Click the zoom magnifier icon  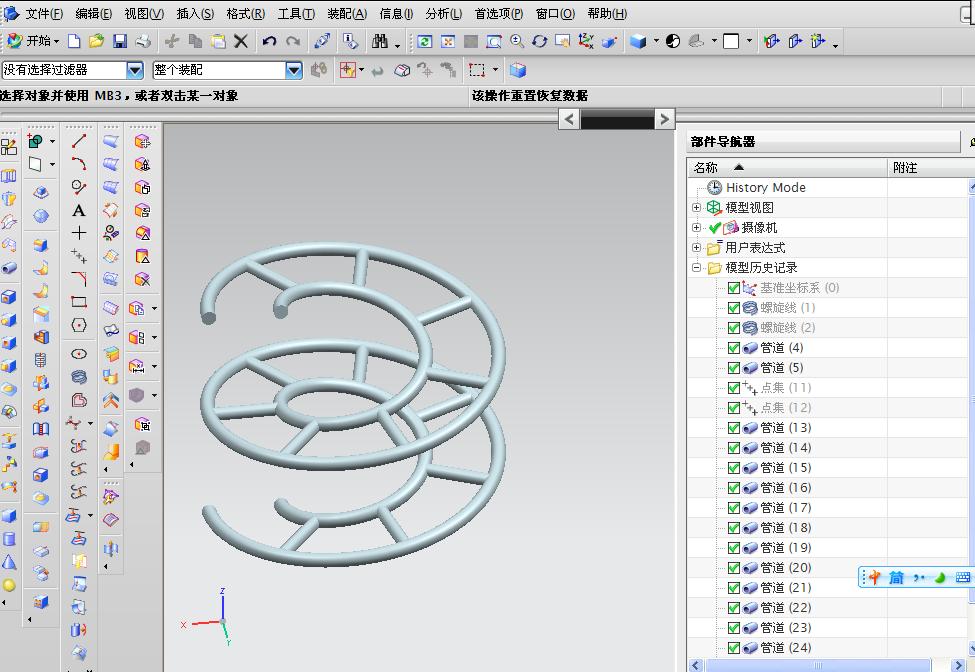pyautogui.click(x=516, y=41)
